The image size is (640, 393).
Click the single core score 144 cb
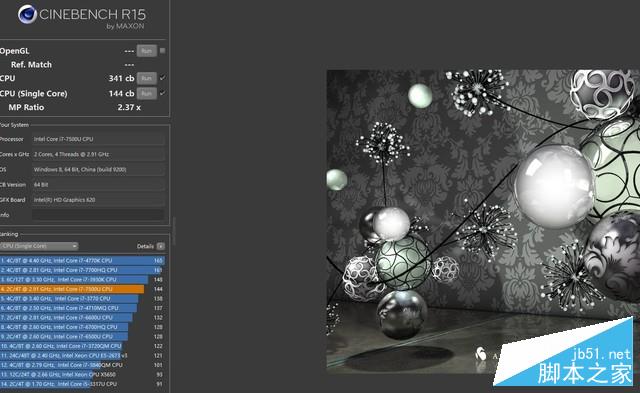pos(121,93)
